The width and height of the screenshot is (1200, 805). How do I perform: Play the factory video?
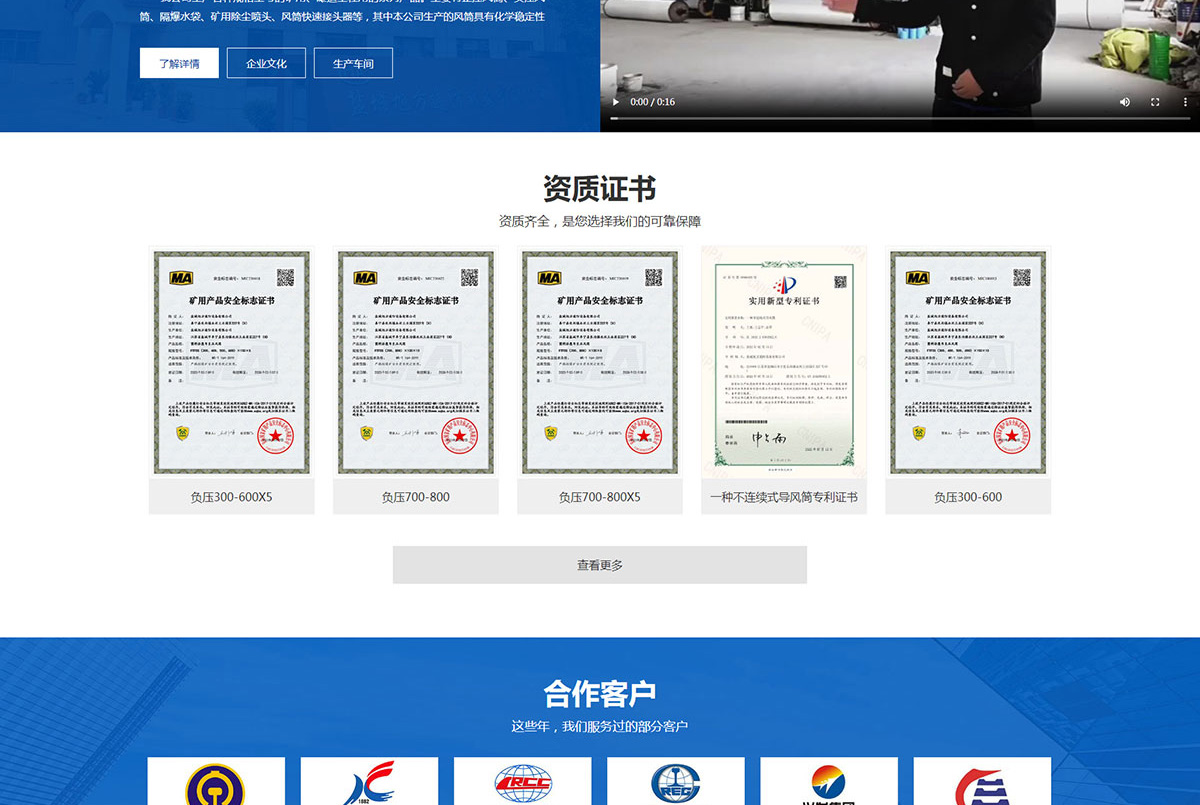pos(616,102)
